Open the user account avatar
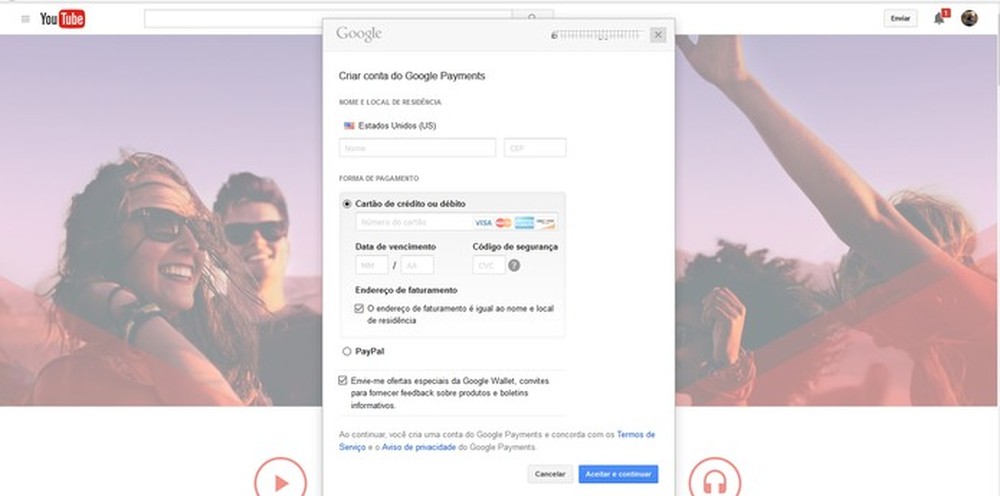1000x496 pixels. (969, 18)
